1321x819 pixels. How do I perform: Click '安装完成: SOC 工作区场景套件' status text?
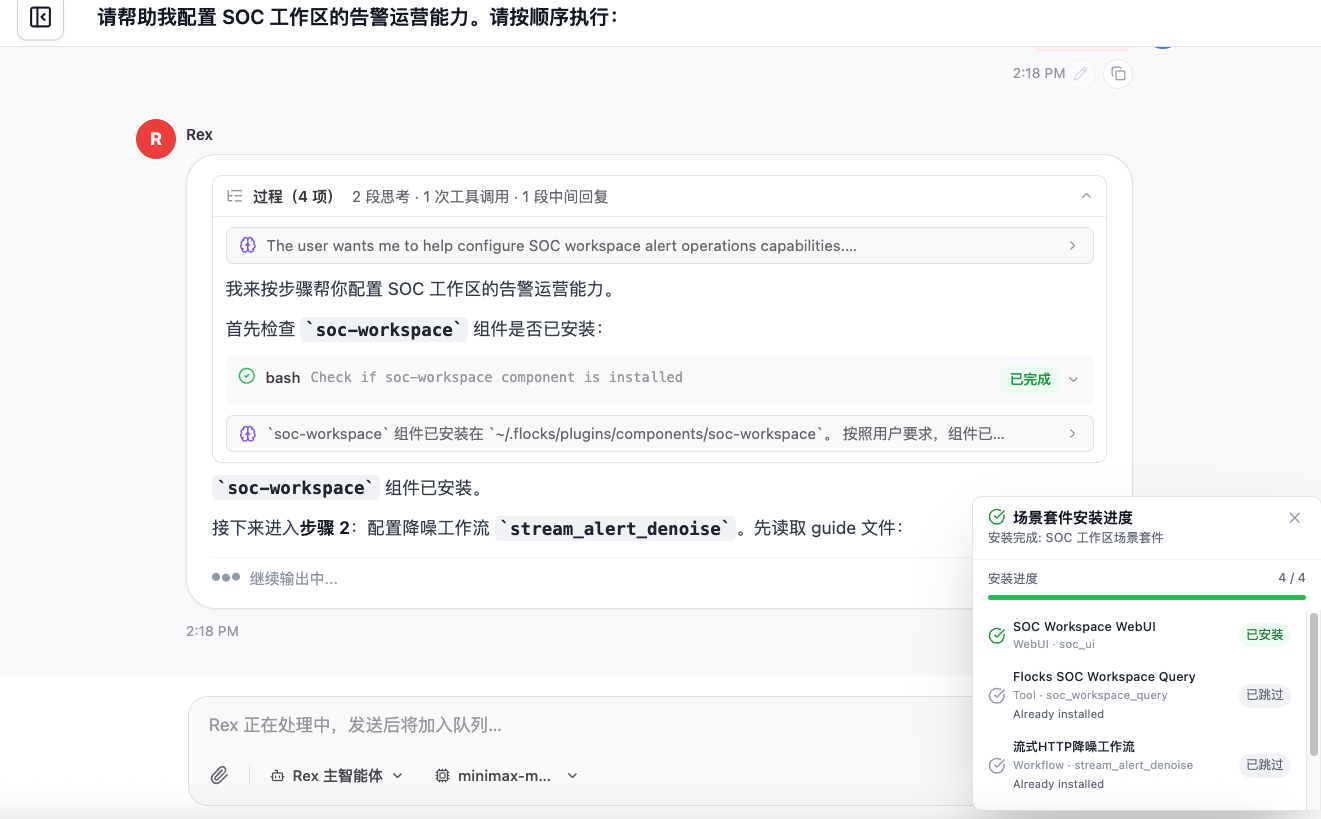(x=1075, y=538)
